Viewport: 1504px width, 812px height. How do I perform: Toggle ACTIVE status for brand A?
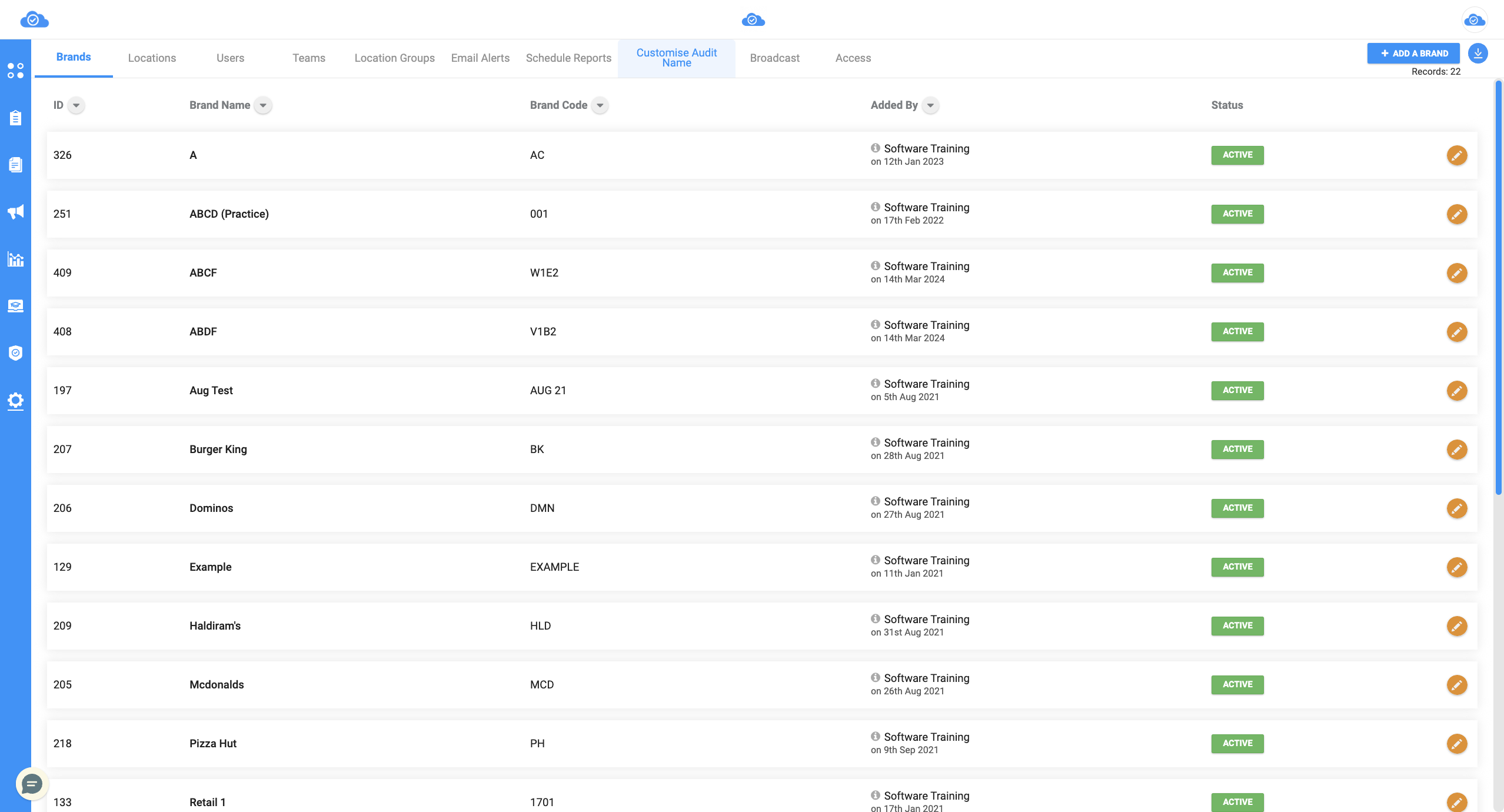(x=1237, y=155)
